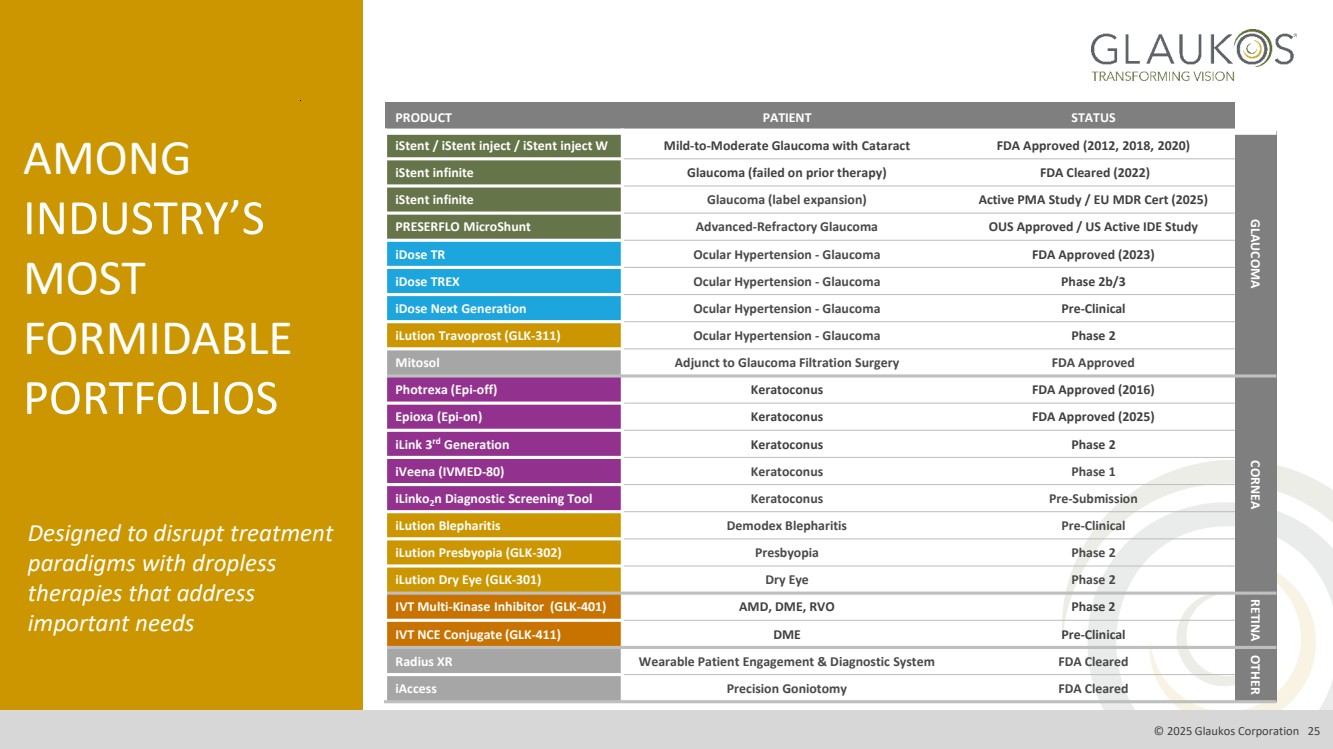This screenshot has width=1333, height=749.
Task: Click the PRESERFLO MicroShunt product cell
Action: (x=502, y=227)
